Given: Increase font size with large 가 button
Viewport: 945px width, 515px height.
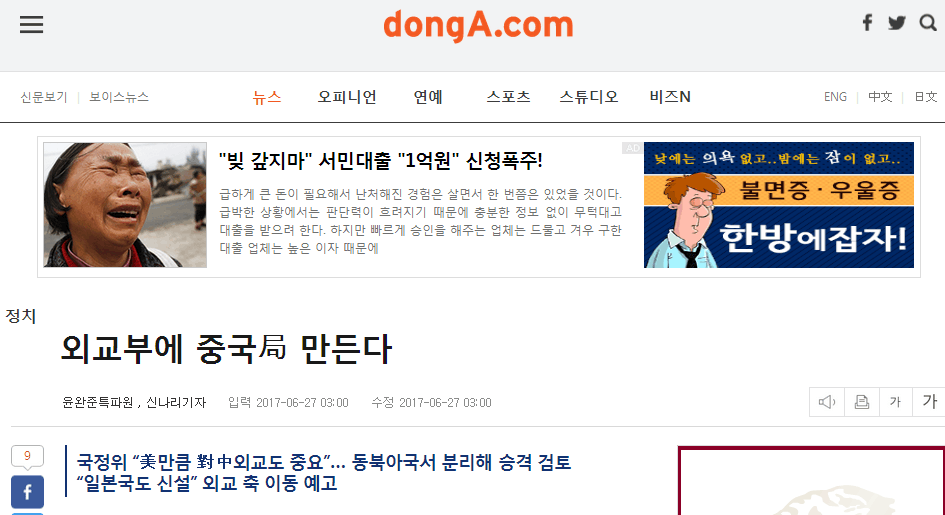Looking at the screenshot, I should click(x=929, y=402).
